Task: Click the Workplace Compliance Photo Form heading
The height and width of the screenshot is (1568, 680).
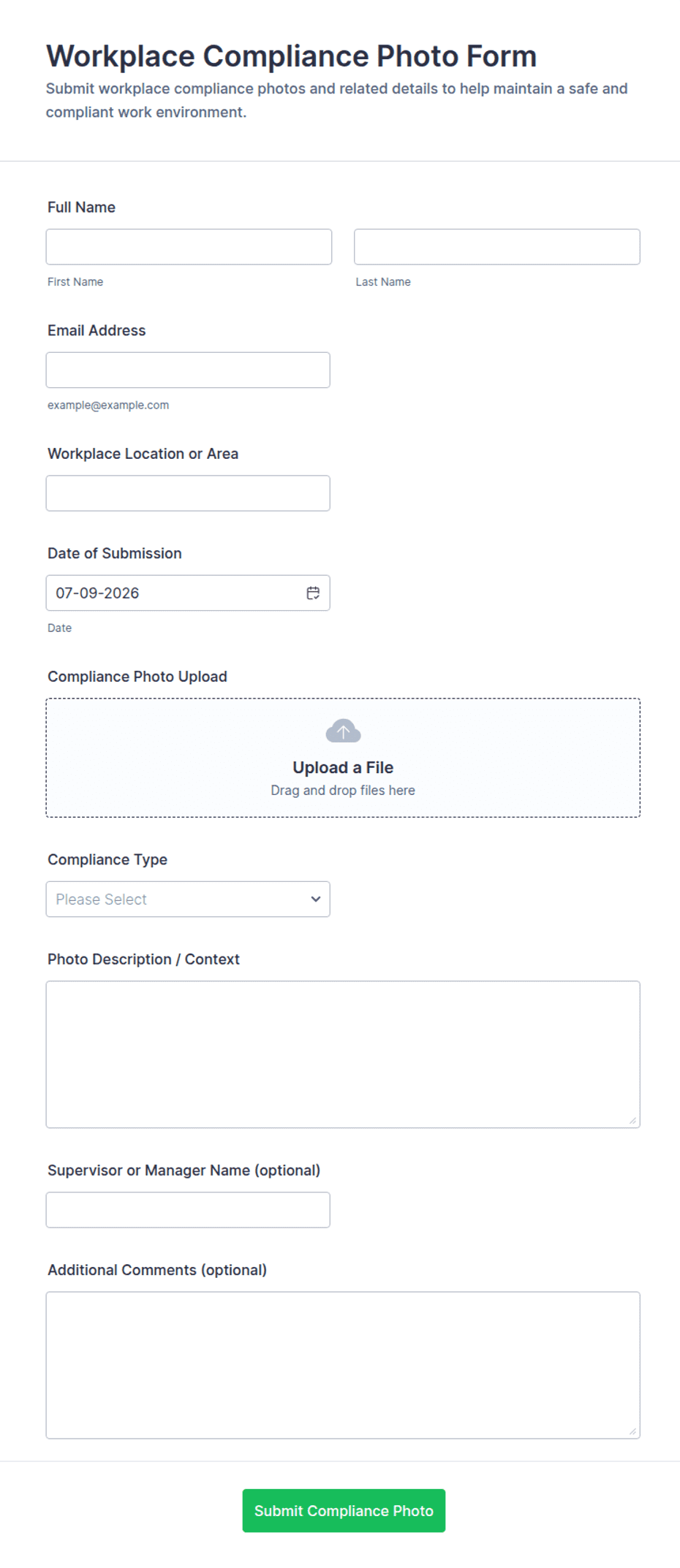Action: tap(291, 56)
